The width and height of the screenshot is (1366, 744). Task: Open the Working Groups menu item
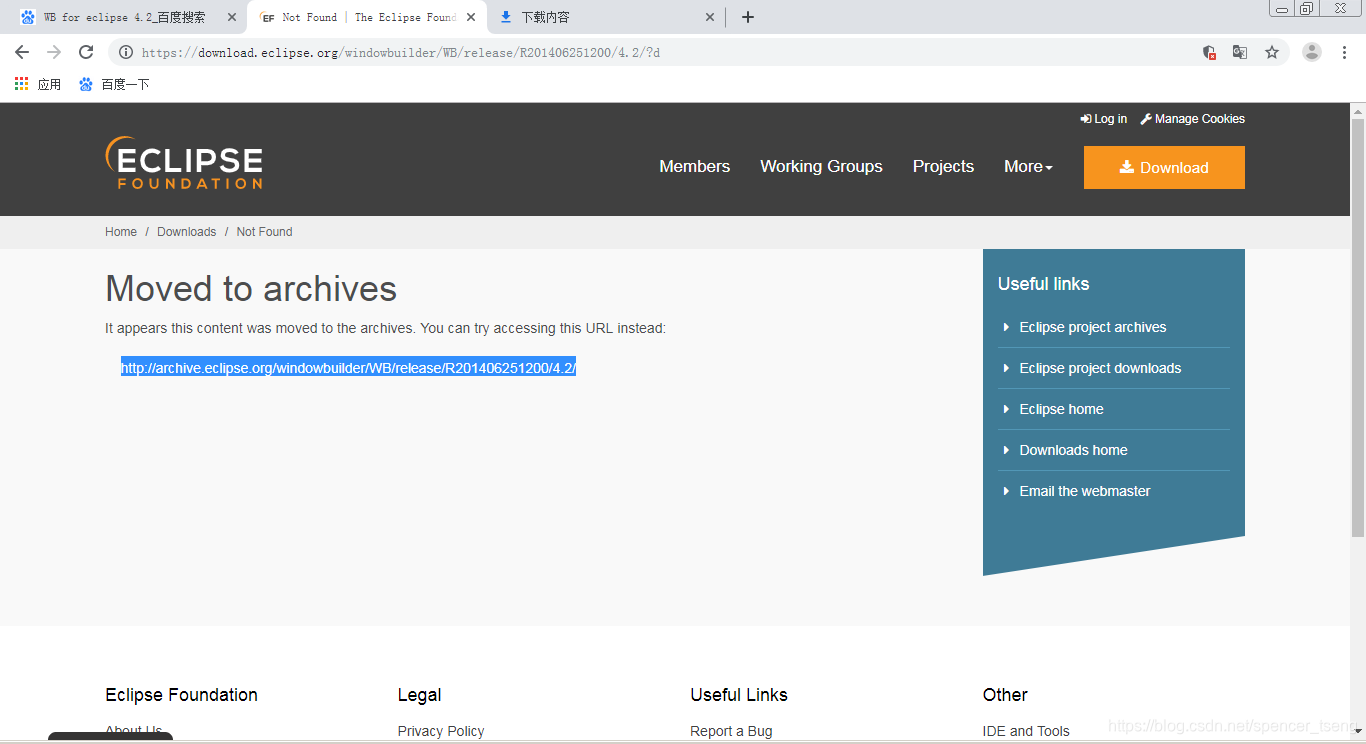point(821,166)
